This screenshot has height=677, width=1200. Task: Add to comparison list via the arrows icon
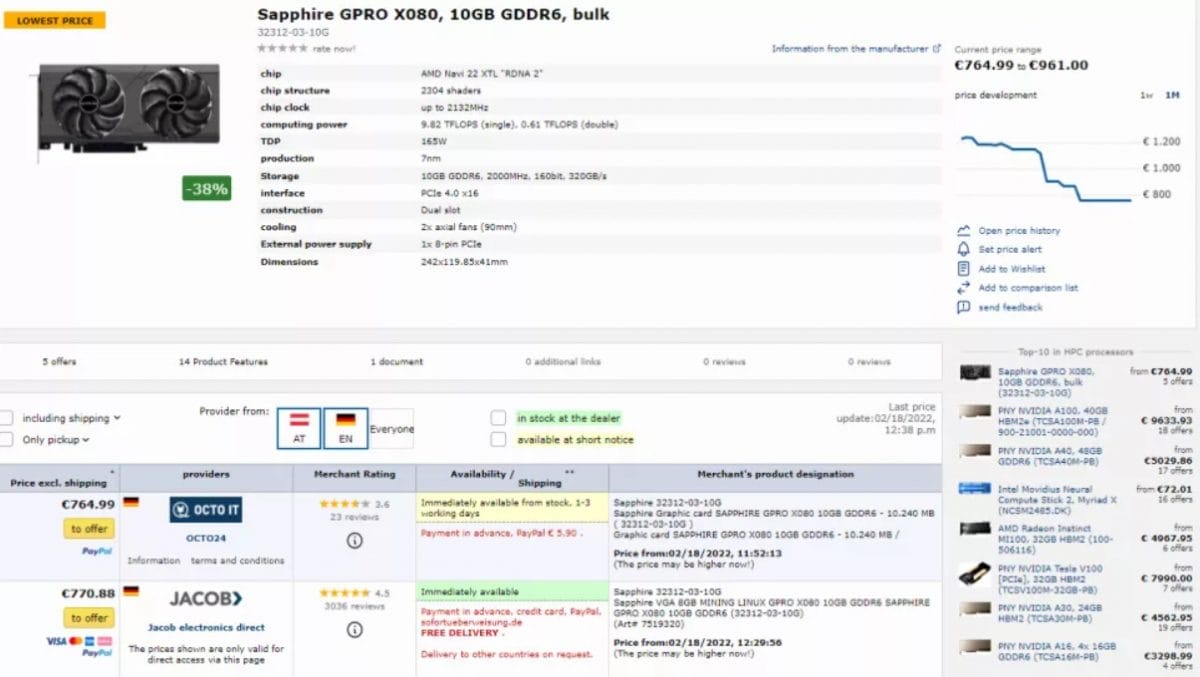point(963,286)
